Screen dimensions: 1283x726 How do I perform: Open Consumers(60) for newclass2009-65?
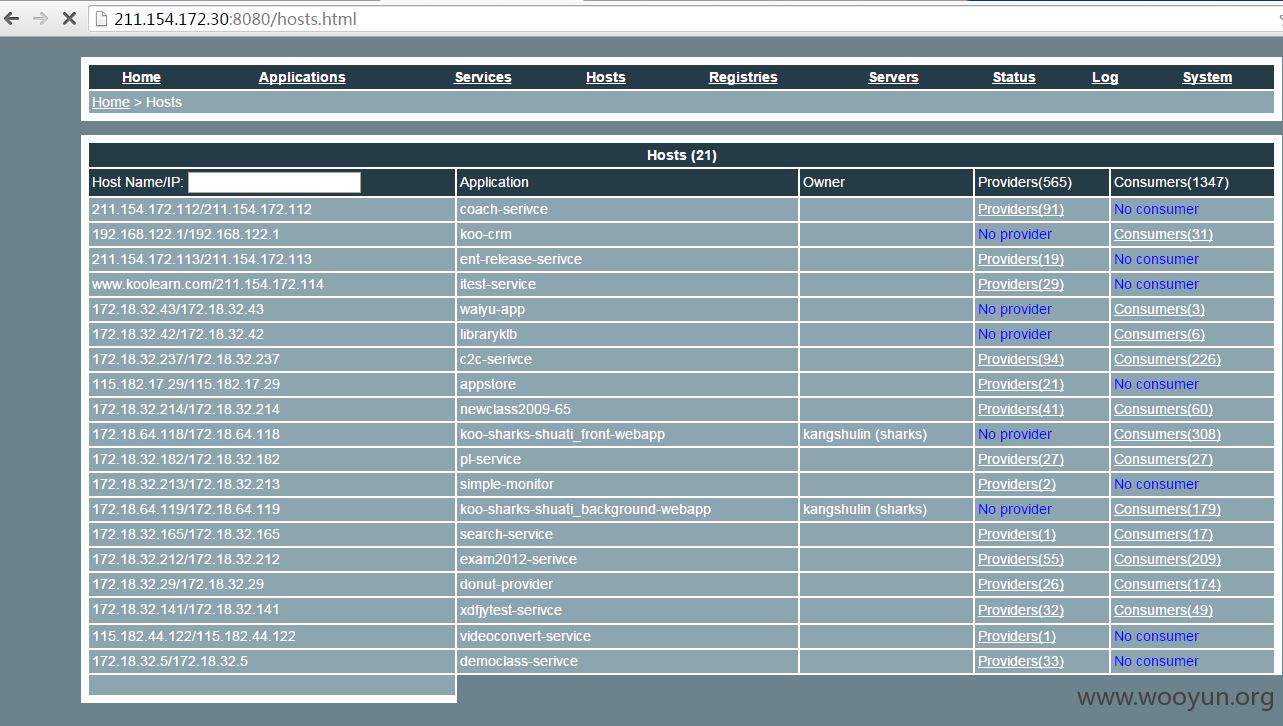click(1163, 409)
